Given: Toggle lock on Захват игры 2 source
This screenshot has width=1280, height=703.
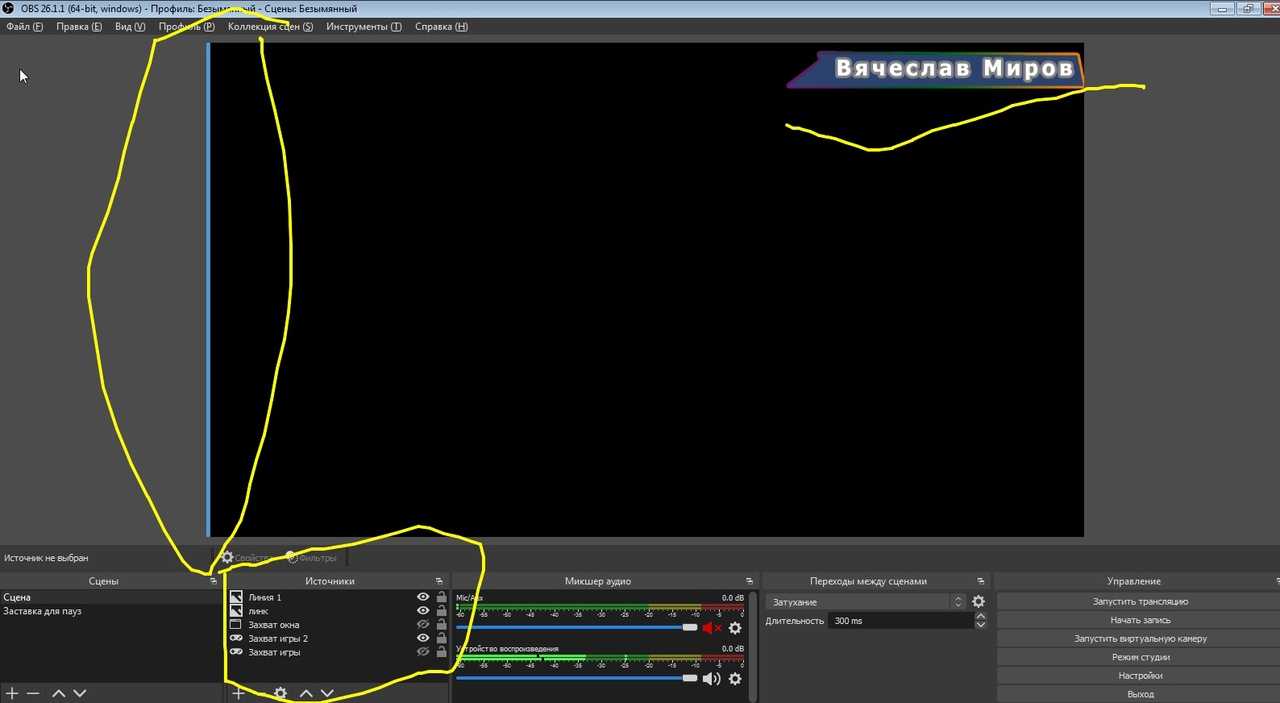Looking at the screenshot, I should pyautogui.click(x=441, y=638).
